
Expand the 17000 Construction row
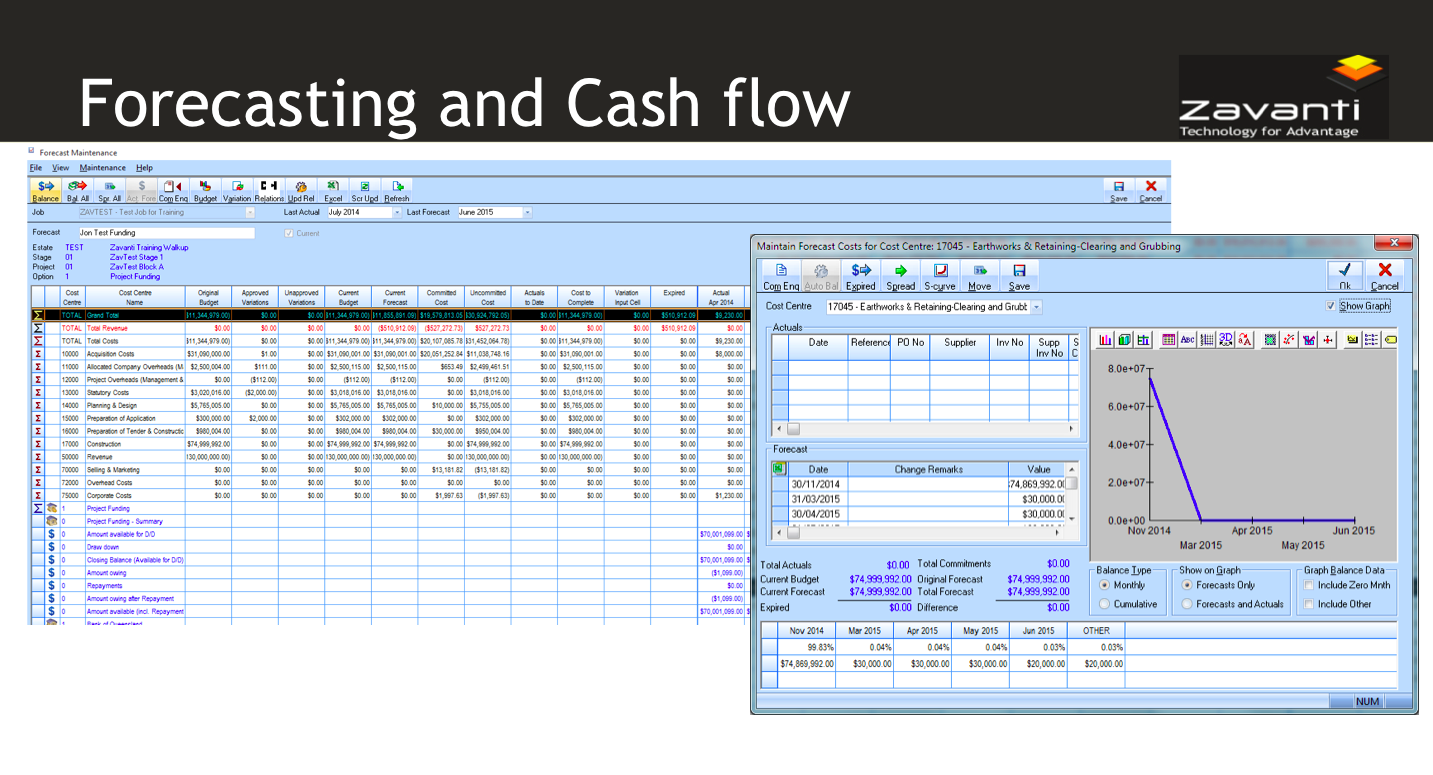(38, 444)
